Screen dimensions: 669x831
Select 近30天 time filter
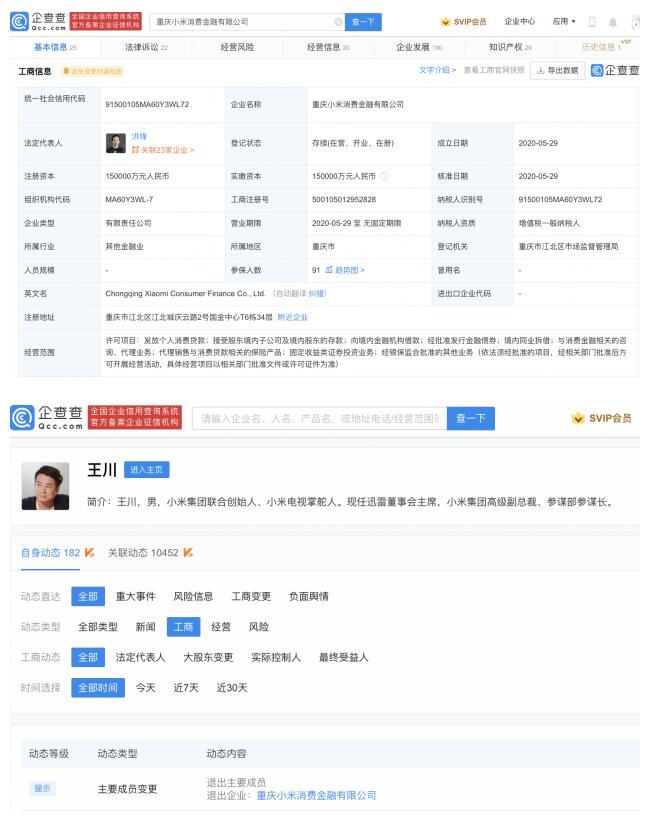click(232, 688)
